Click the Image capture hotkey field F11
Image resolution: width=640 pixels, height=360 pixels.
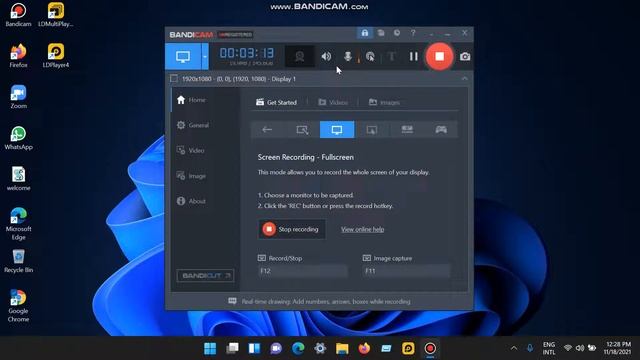[406, 271]
